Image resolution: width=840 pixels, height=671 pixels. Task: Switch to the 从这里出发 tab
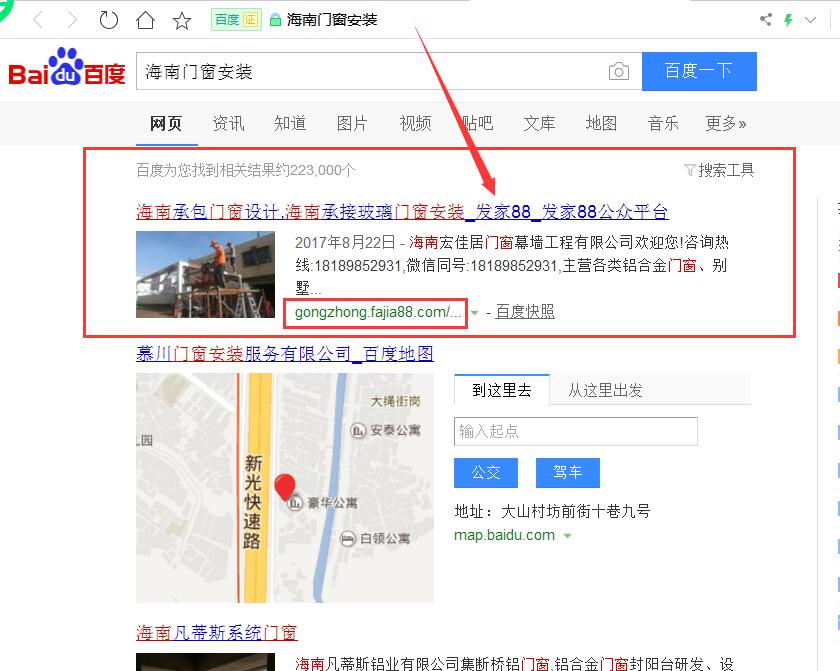(605, 390)
